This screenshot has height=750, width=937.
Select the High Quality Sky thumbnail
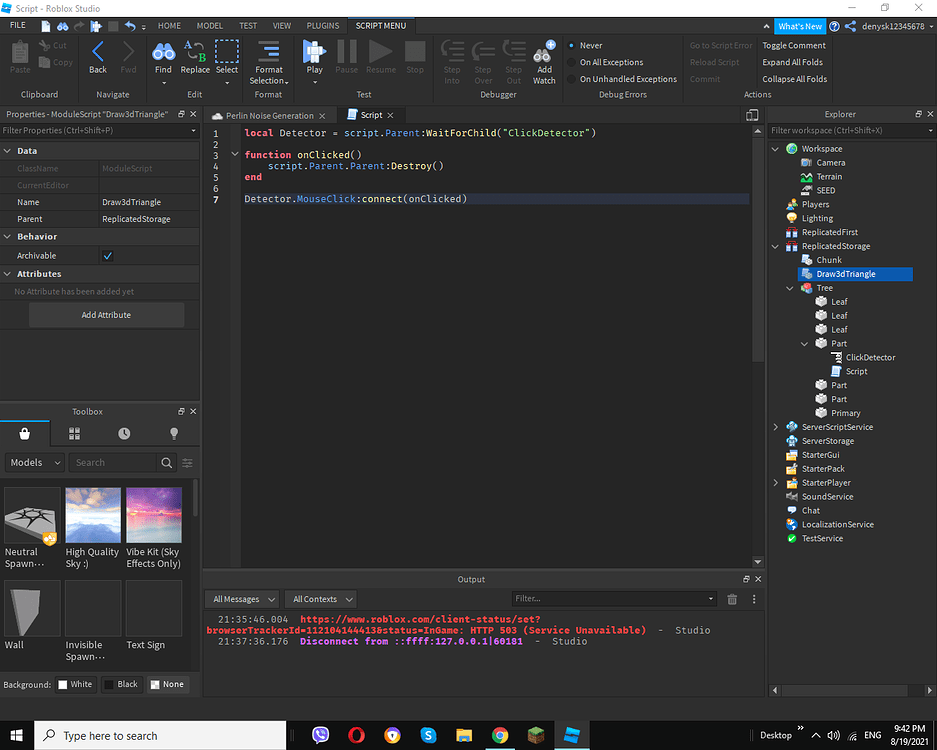[x=93, y=515]
